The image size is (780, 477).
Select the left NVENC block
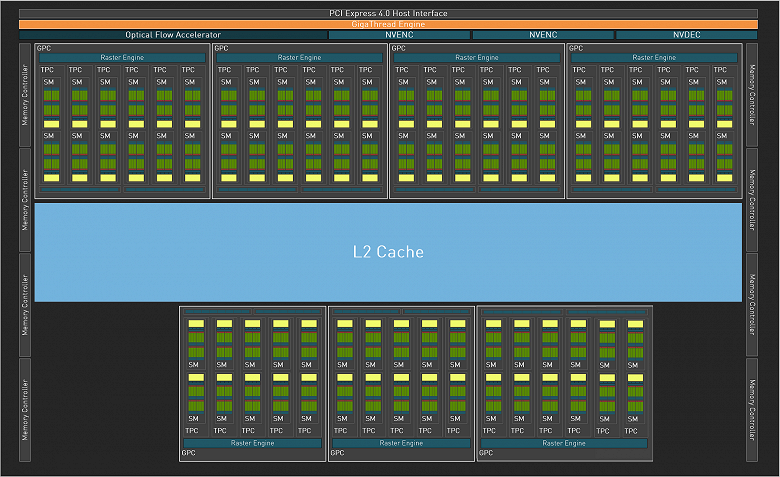[x=398, y=35]
